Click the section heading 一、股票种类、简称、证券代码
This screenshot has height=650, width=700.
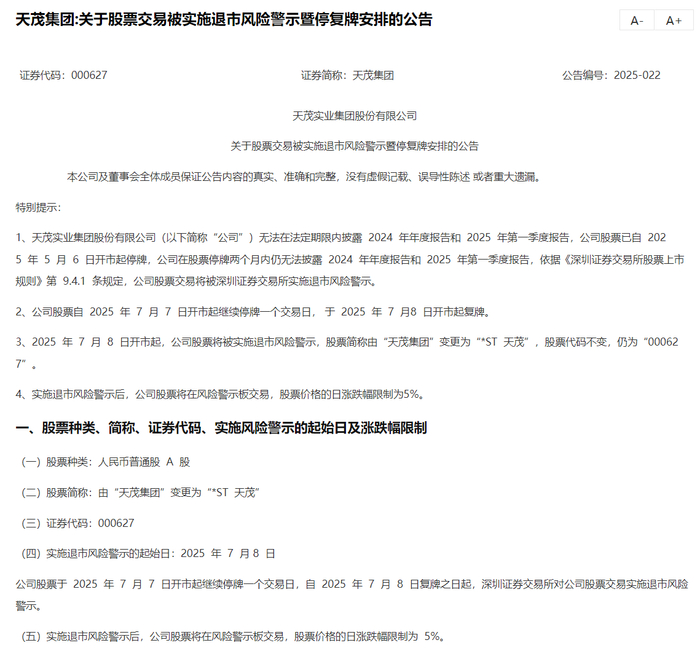click(x=221, y=428)
